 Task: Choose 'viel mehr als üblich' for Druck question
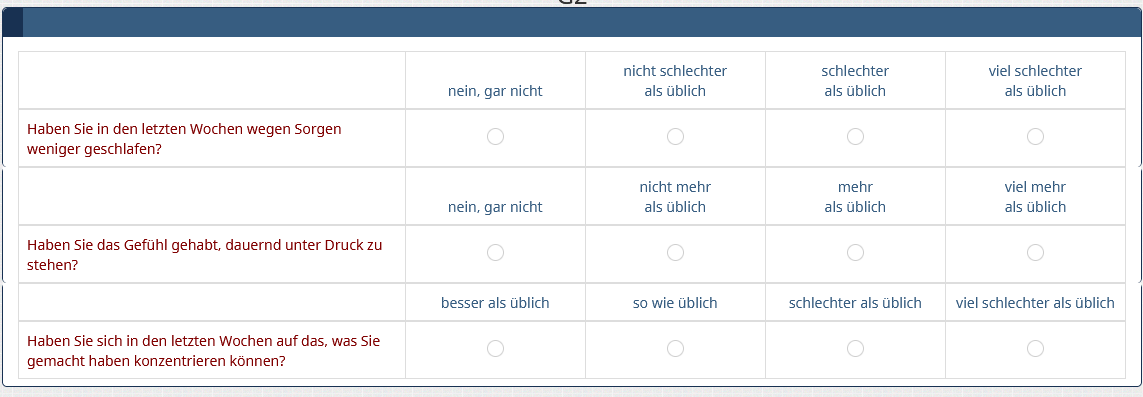tap(1035, 252)
